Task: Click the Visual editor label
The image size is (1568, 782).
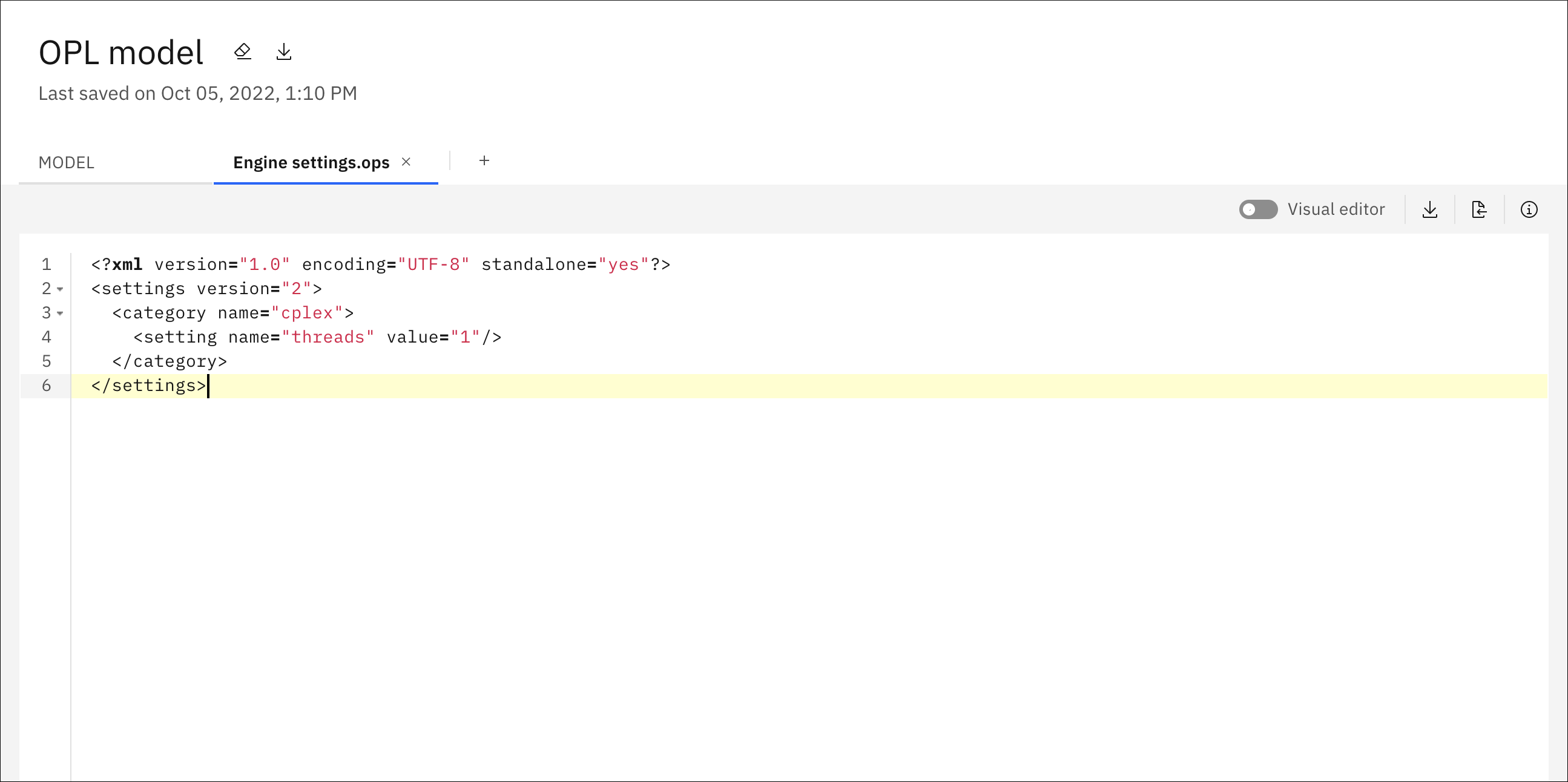Action: pos(1336,209)
